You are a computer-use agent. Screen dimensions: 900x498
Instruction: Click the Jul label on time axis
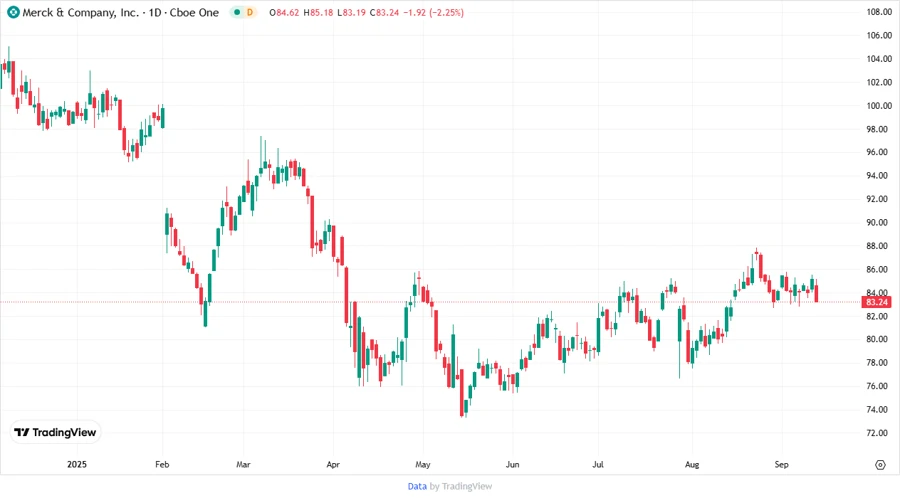pos(598,464)
